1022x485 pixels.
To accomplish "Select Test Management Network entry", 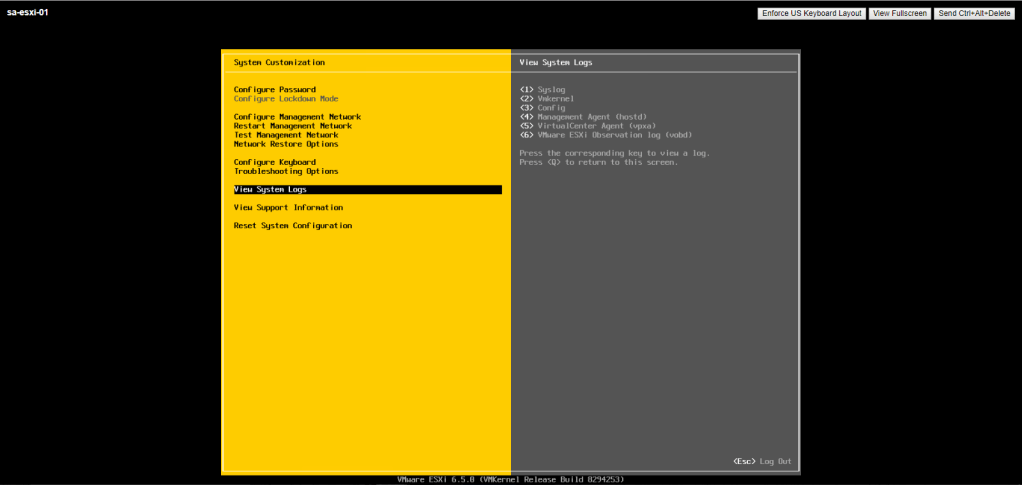I will 286,135.
